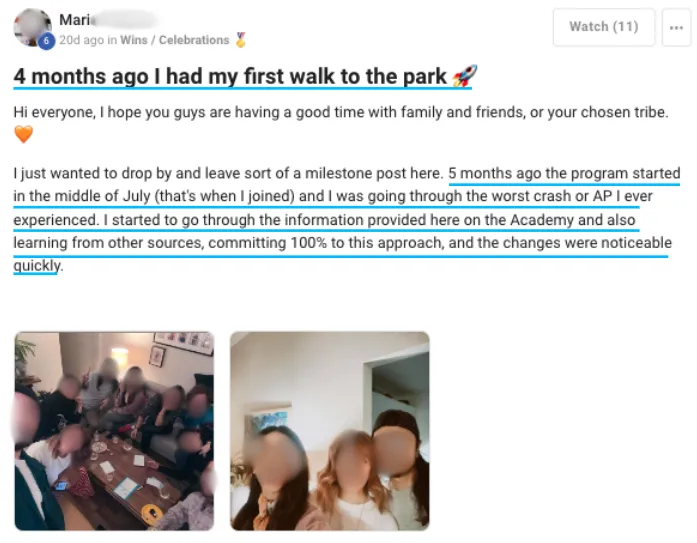Open the group gathering photo thumbnail

[x=114, y=431]
